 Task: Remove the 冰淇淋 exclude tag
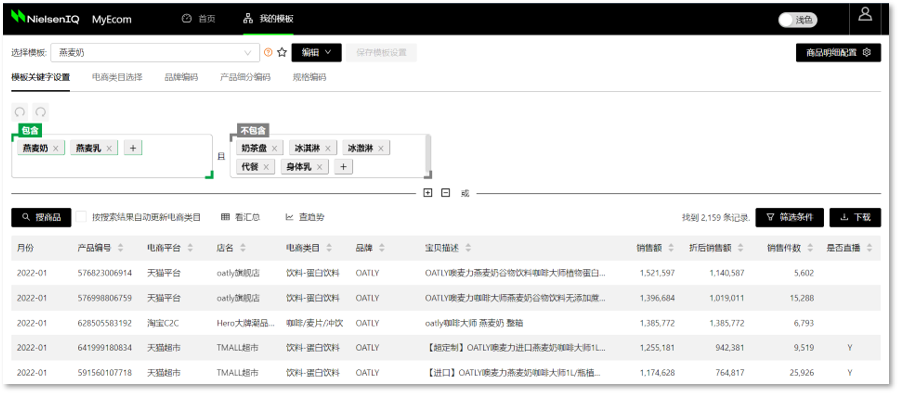328,148
